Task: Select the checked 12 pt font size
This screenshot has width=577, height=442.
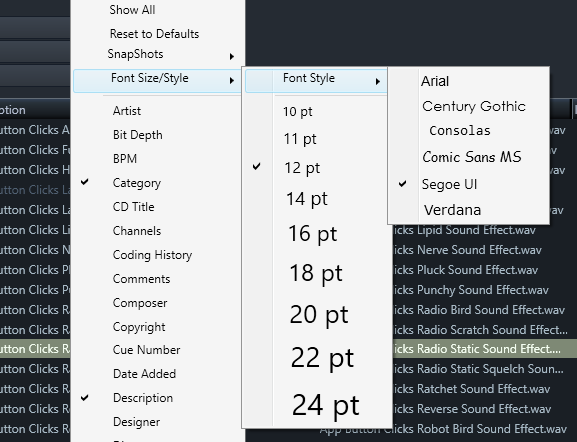Action: tap(302, 168)
